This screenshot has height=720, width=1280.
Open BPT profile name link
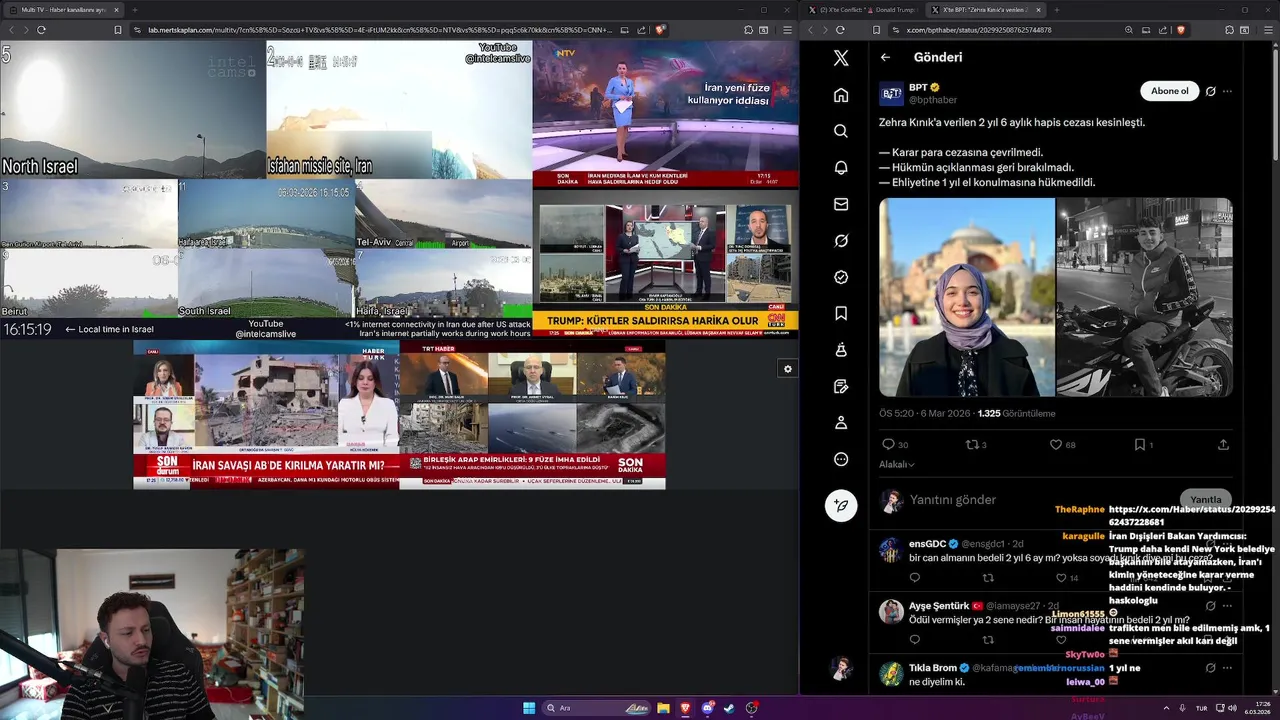pos(918,87)
